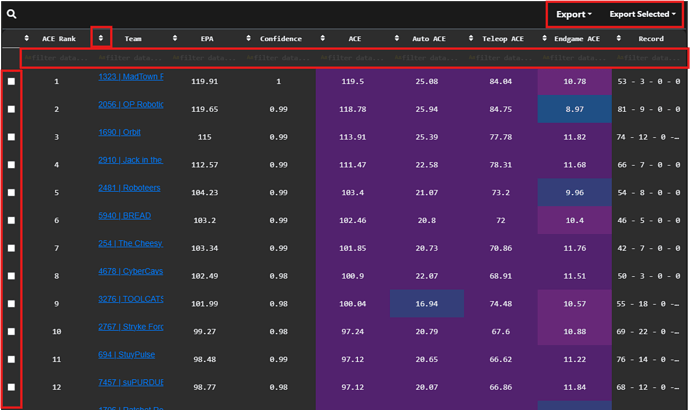690x410 pixels.
Task: Sort by the ACE Rank column arrows
Action: click(27, 38)
